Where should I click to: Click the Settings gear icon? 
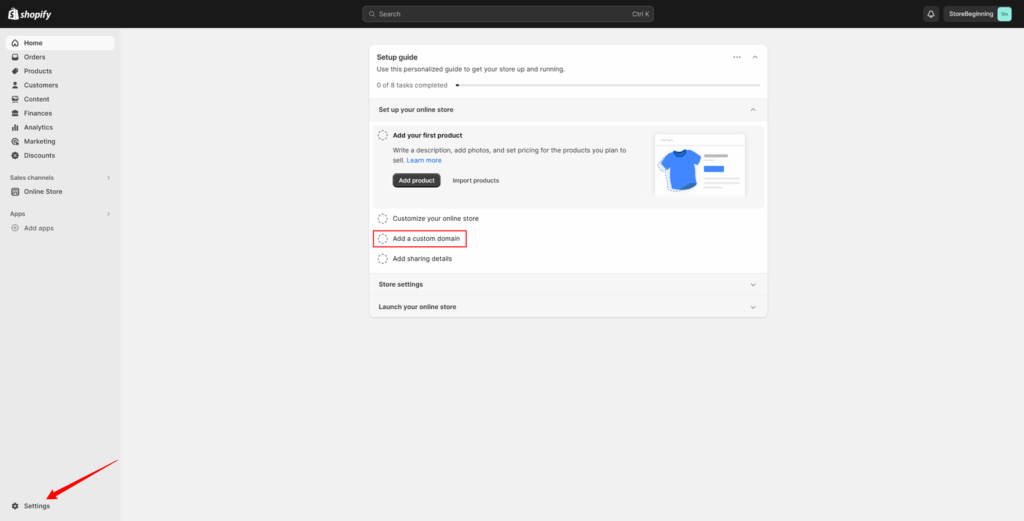pyautogui.click(x=15, y=506)
